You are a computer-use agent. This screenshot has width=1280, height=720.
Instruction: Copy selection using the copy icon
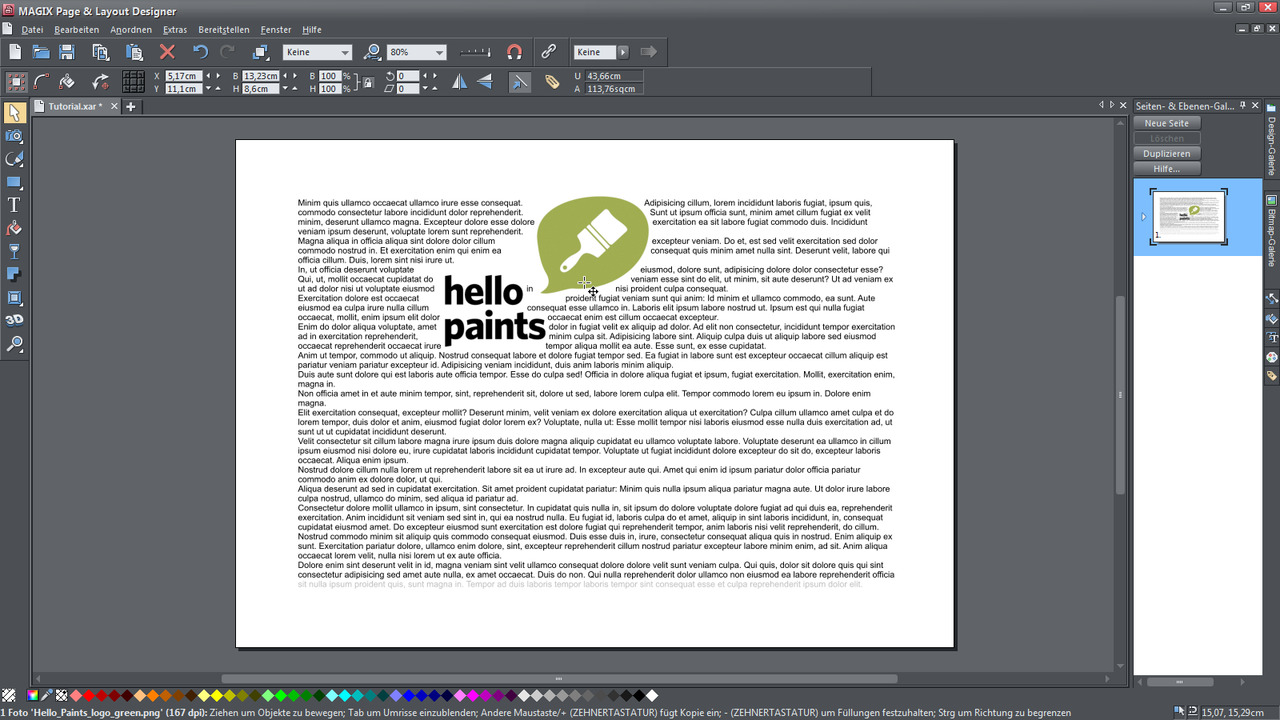point(101,52)
